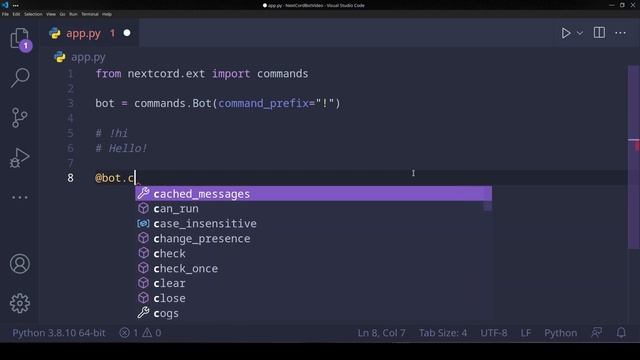
Task: Change Tab Size: 4 indentation setting
Action: (443, 333)
